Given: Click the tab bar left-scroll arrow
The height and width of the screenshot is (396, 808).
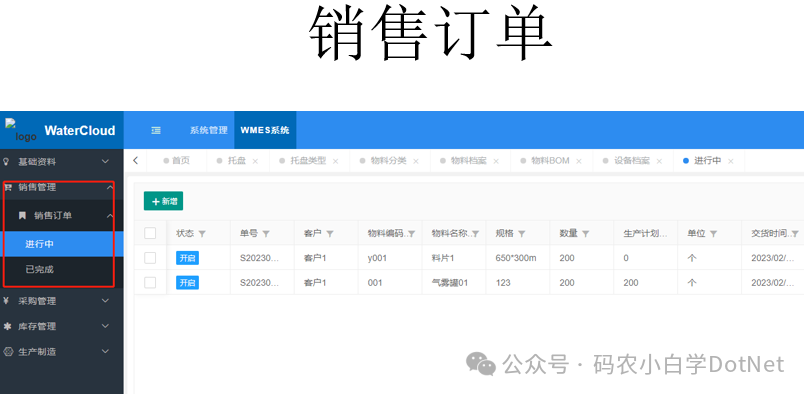Looking at the screenshot, I should (x=136, y=160).
